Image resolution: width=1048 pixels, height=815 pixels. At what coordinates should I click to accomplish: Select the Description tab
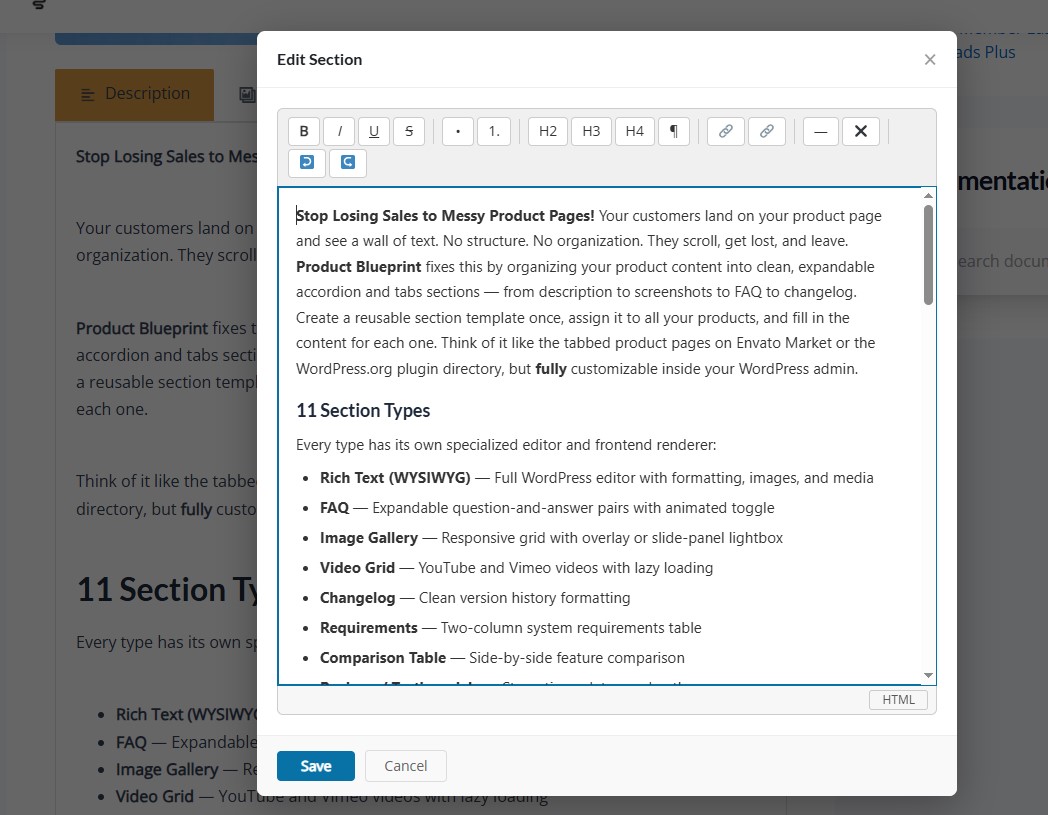coord(134,93)
